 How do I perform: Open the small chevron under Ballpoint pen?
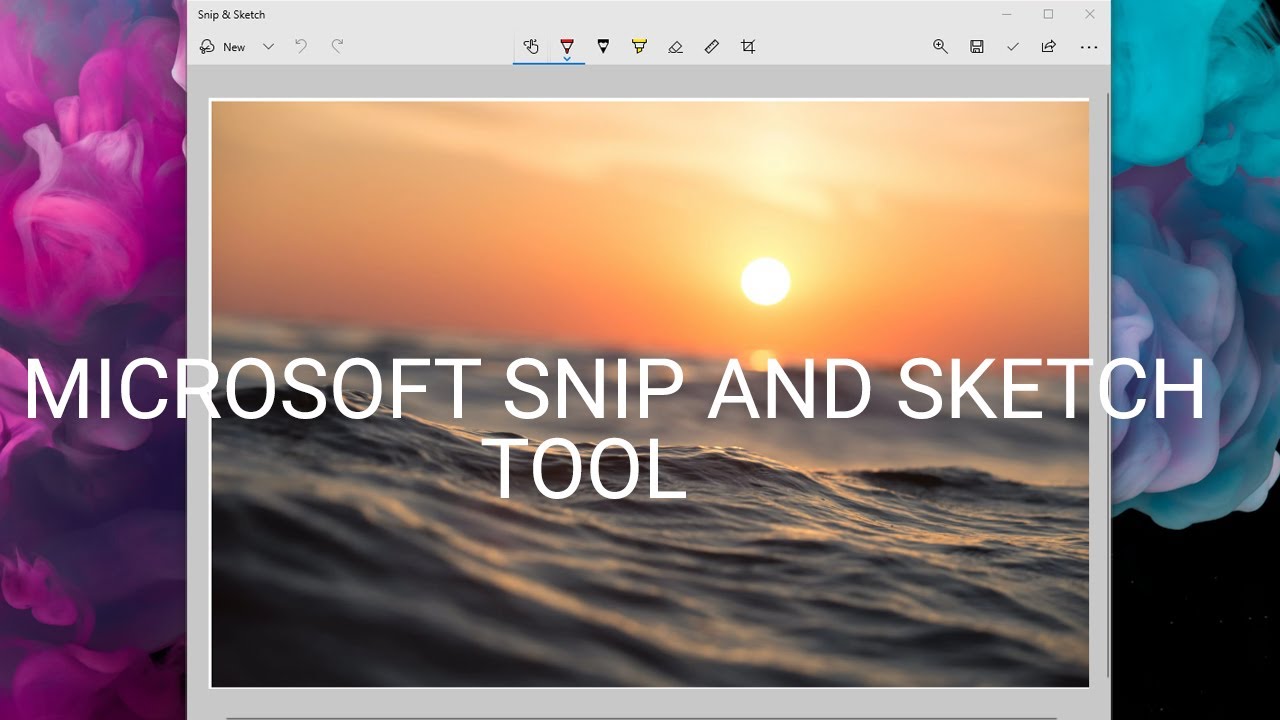coord(567,58)
